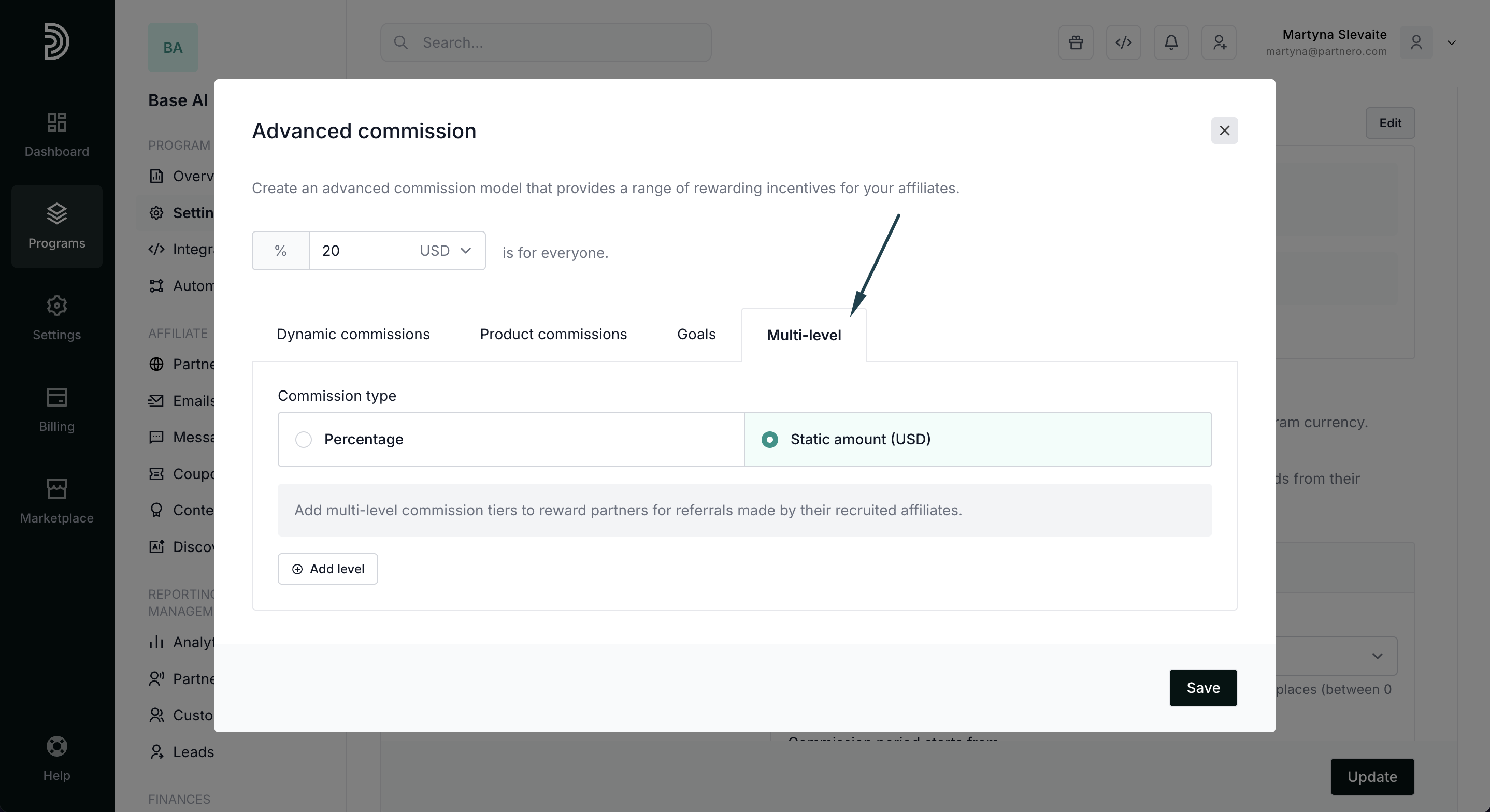Viewport: 1490px width, 812px height.
Task: Go to Programs in left sidebar
Action: pyautogui.click(x=56, y=226)
